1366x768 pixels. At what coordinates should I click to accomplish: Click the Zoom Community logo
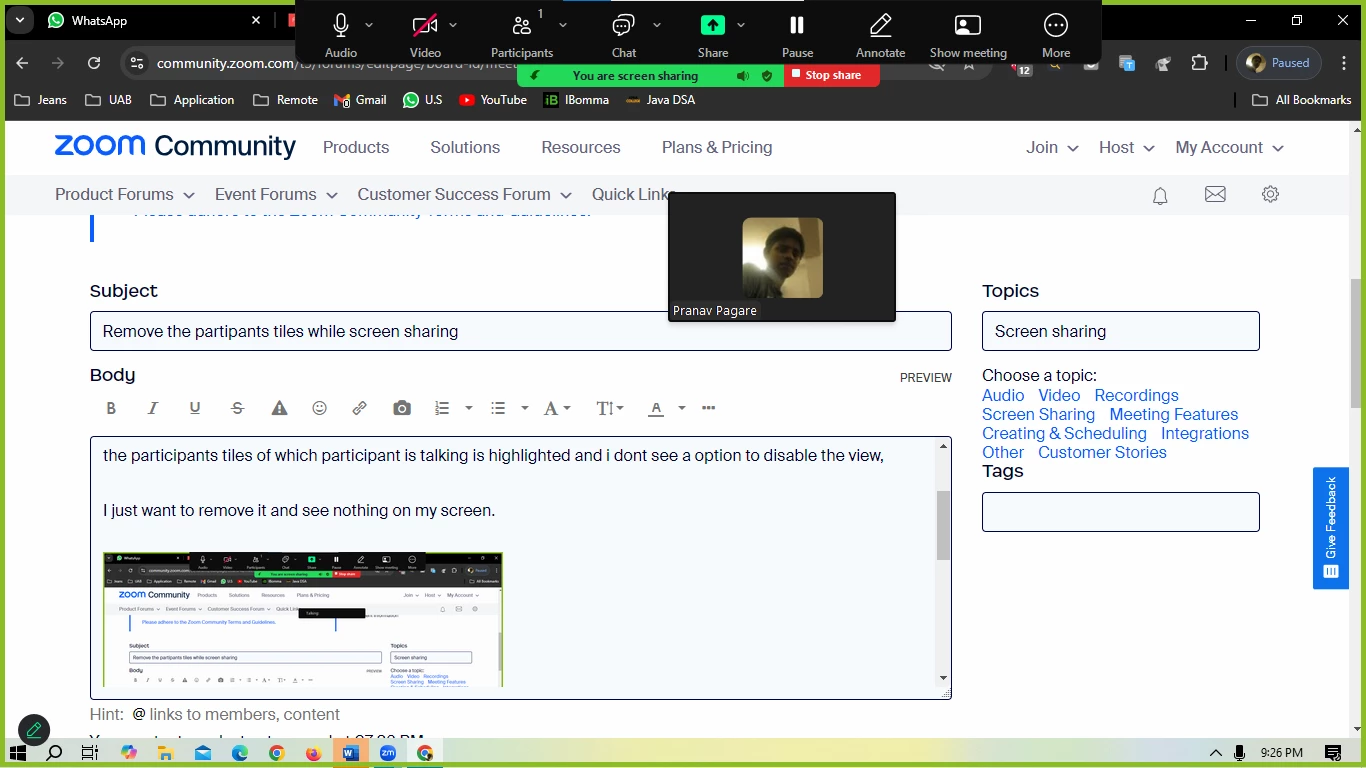pyautogui.click(x=175, y=146)
